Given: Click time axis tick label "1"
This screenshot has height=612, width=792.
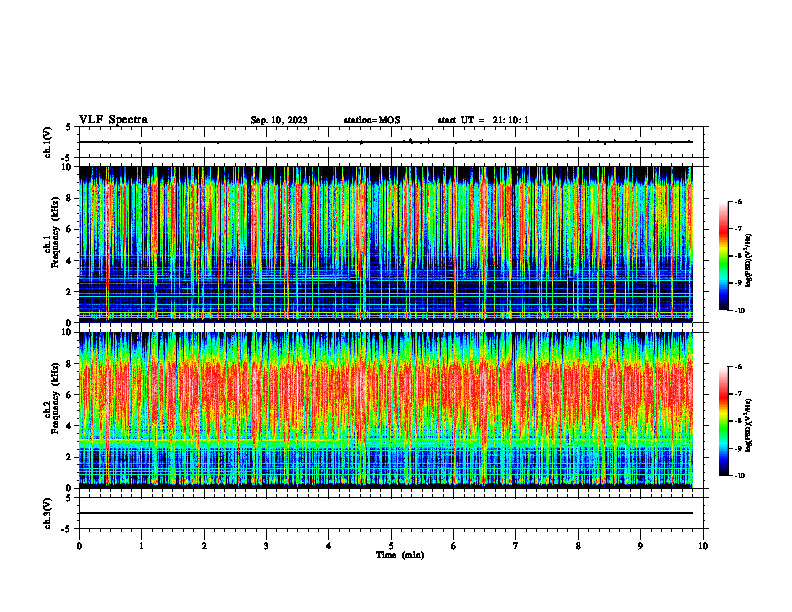Looking at the screenshot, I should tap(141, 546).
